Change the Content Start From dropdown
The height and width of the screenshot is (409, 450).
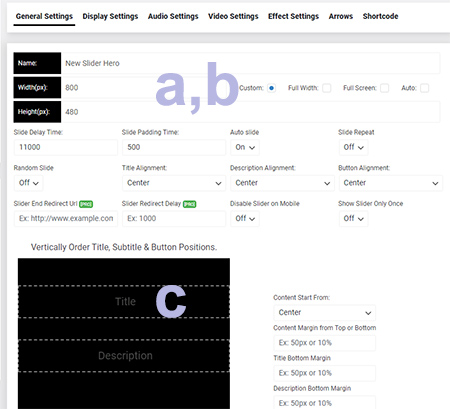coord(324,313)
